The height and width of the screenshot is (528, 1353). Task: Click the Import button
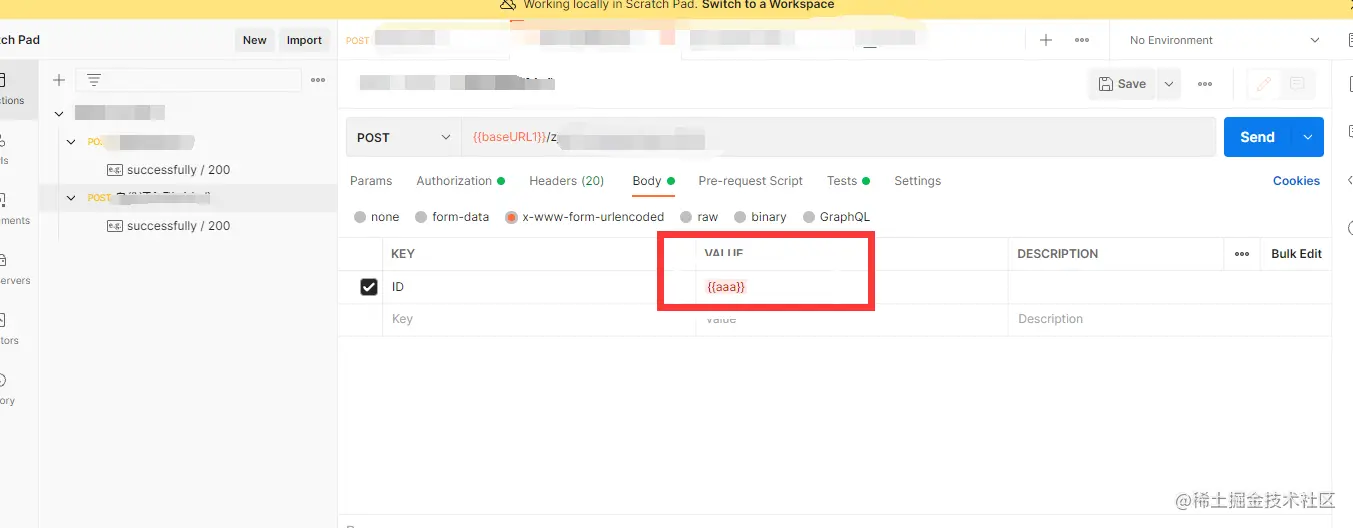coord(304,40)
